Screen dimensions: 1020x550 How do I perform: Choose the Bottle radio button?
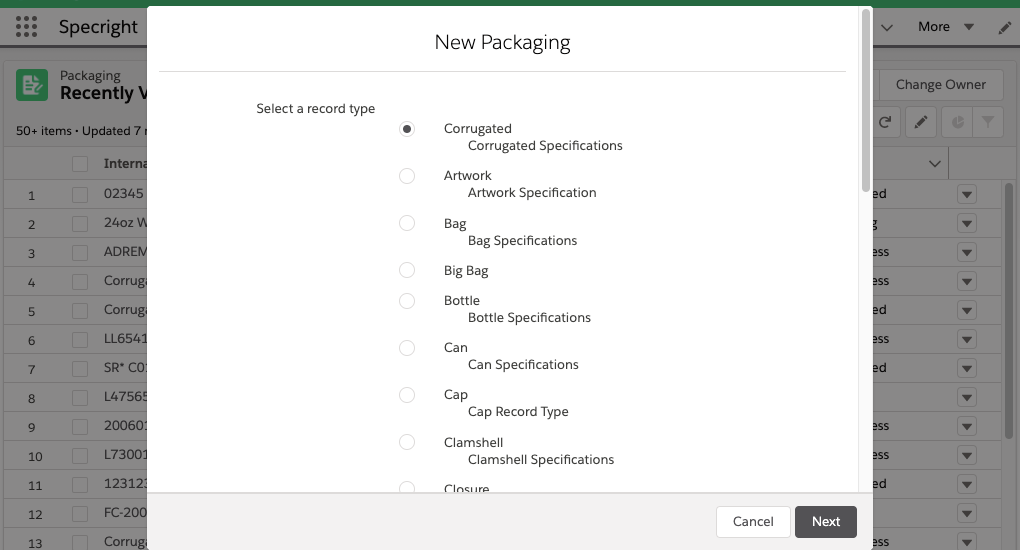[407, 301]
